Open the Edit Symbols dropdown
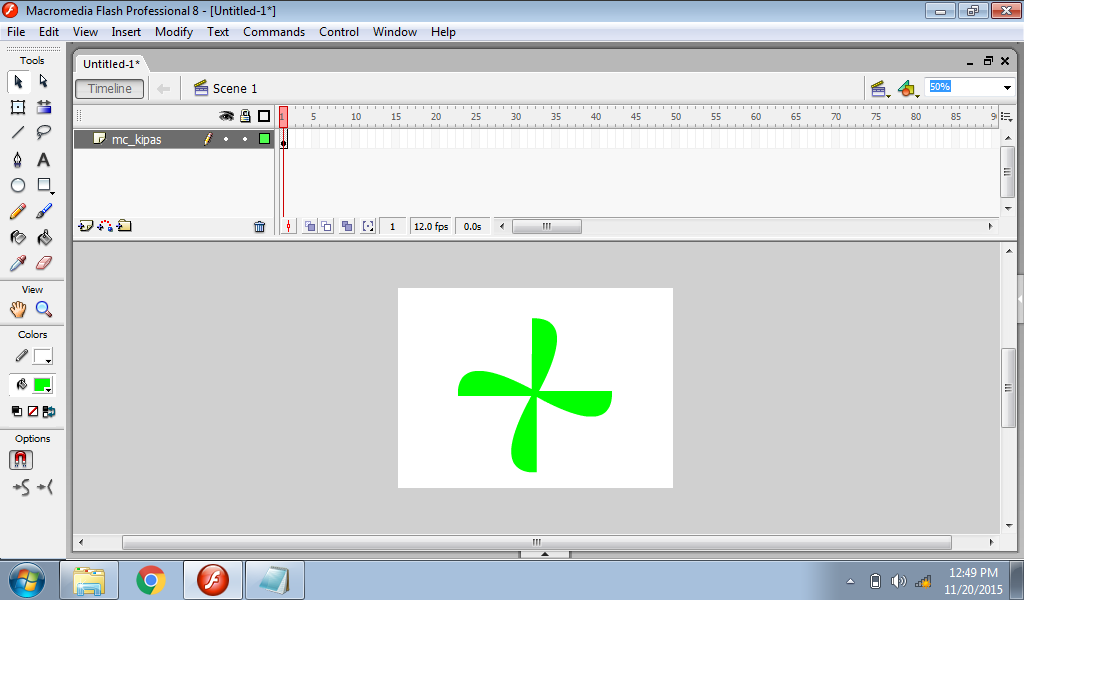Screen dimensions: 1098x694 click(908, 89)
